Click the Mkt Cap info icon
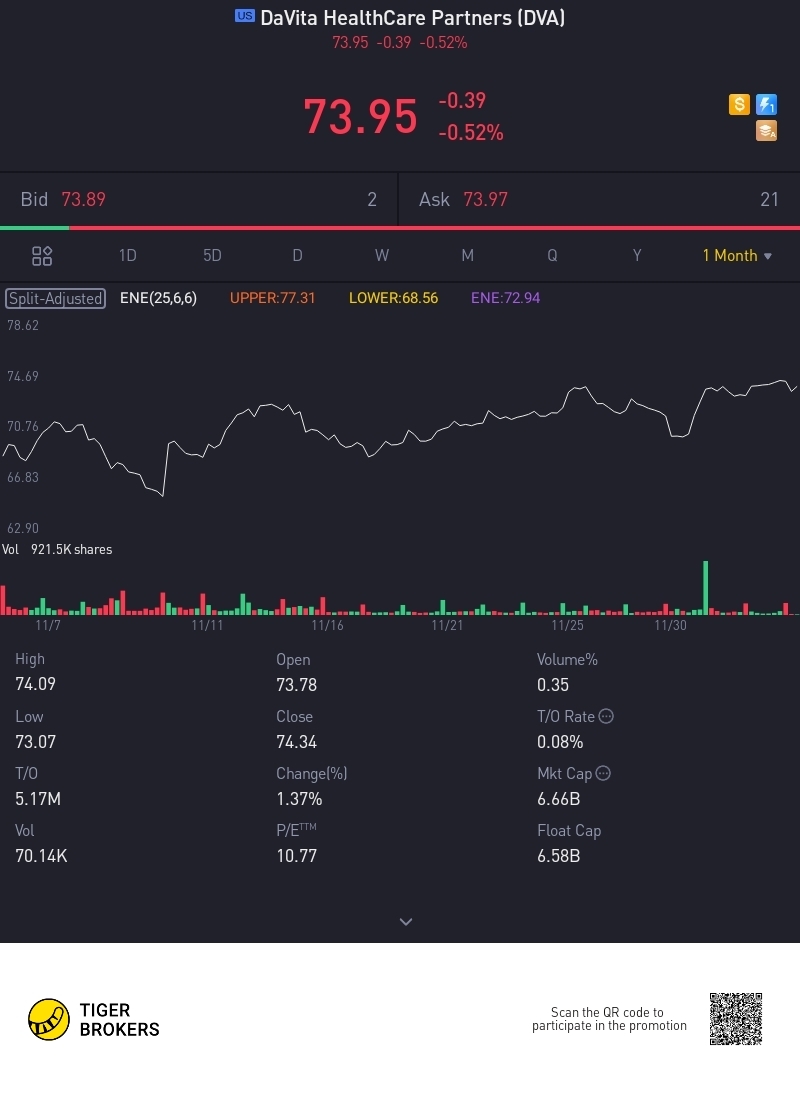The width and height of the screenshot is (800, 1096). (x=603, y=773)
